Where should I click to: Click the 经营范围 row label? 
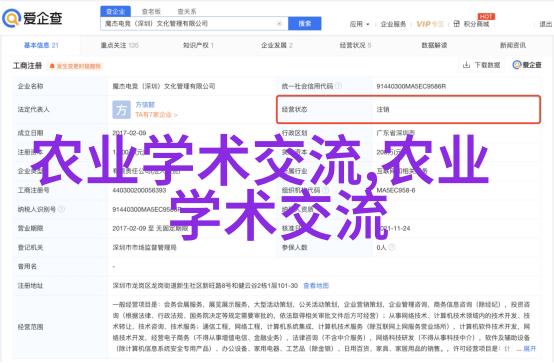tap(30, 327)
